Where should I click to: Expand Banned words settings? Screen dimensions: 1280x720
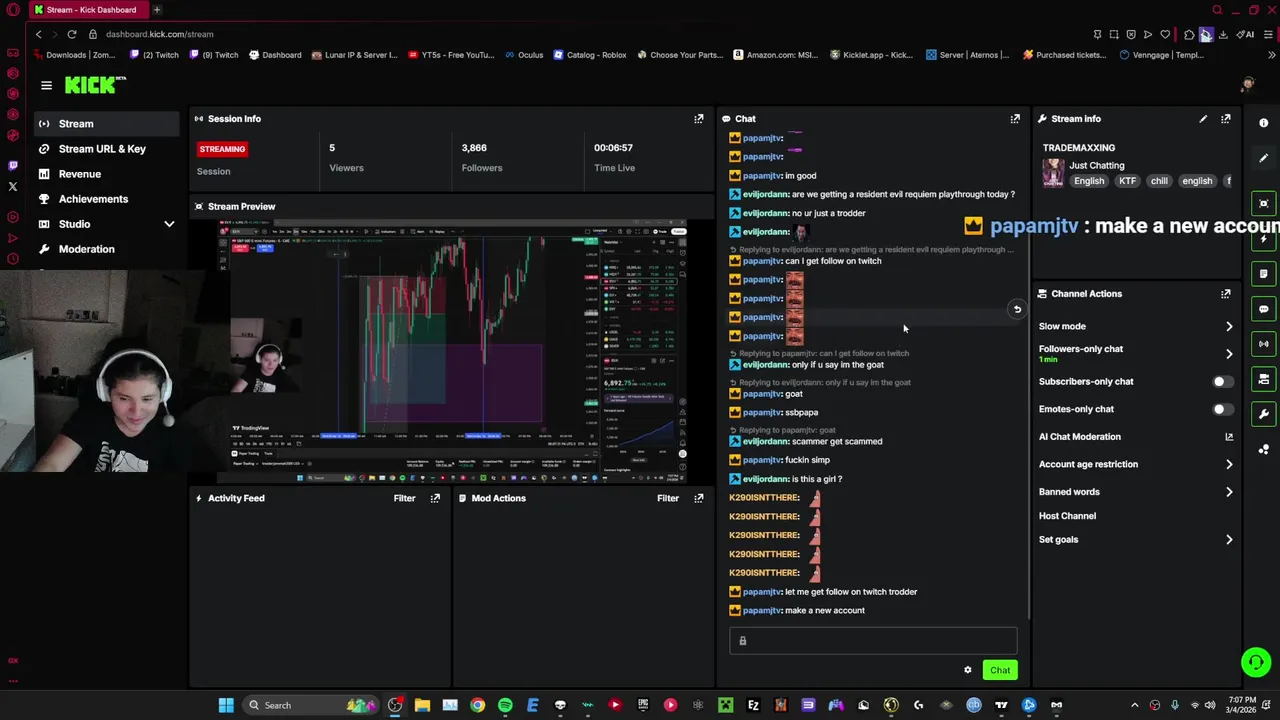[x=1229, y=492]
